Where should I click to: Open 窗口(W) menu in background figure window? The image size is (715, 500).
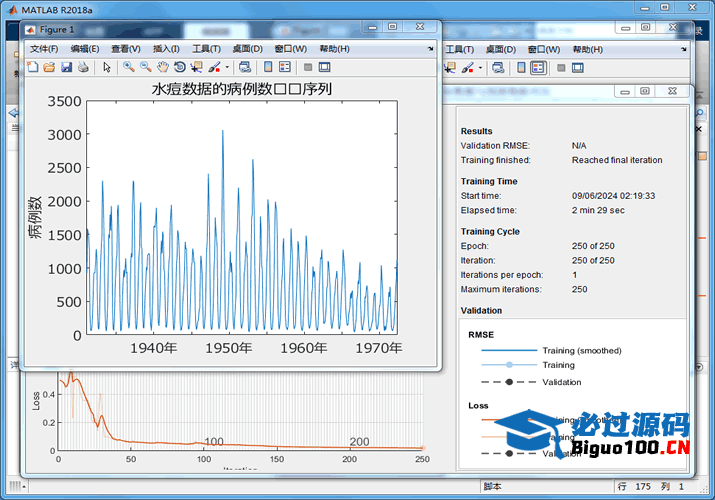(x=544, y=49)
